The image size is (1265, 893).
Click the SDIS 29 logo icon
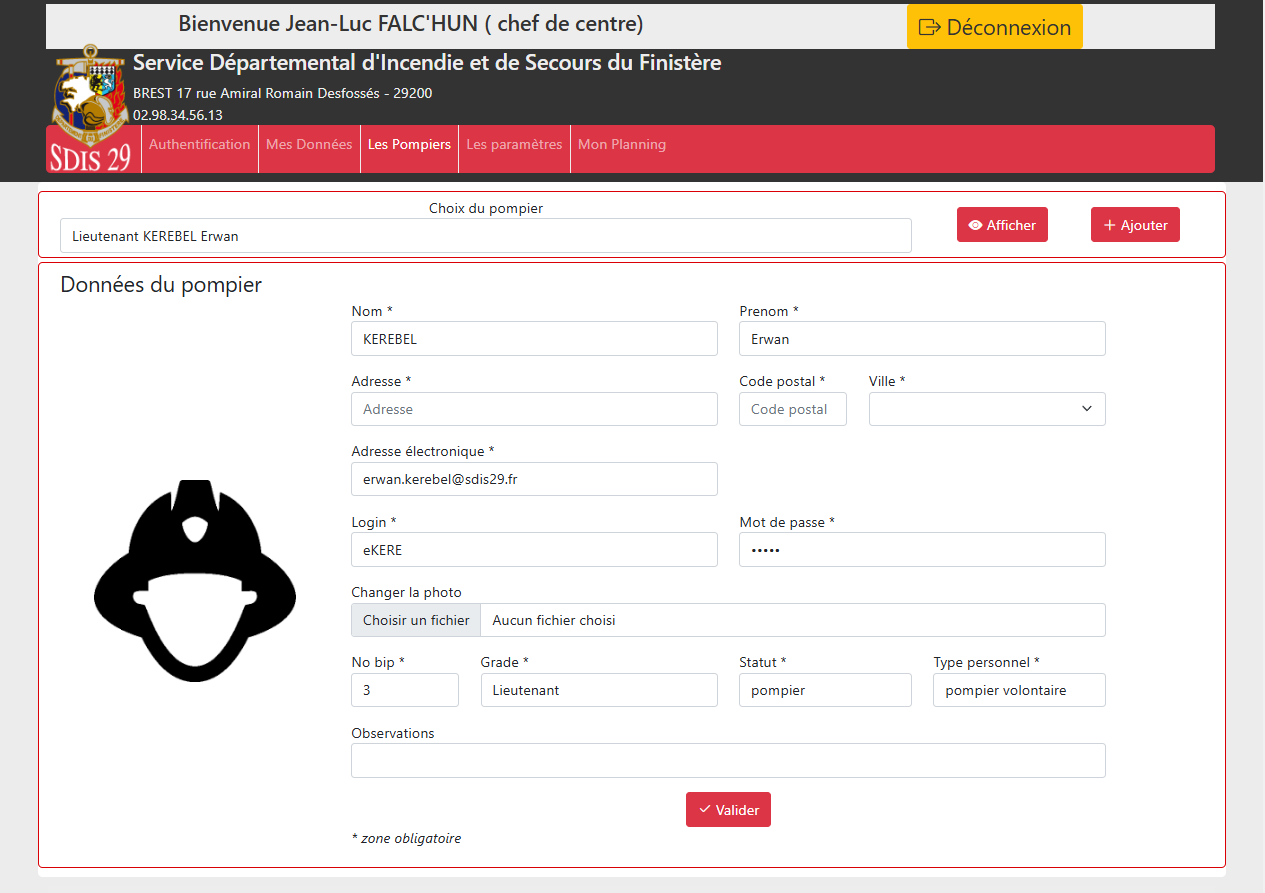pyautogui.click(x=90, y=108)
